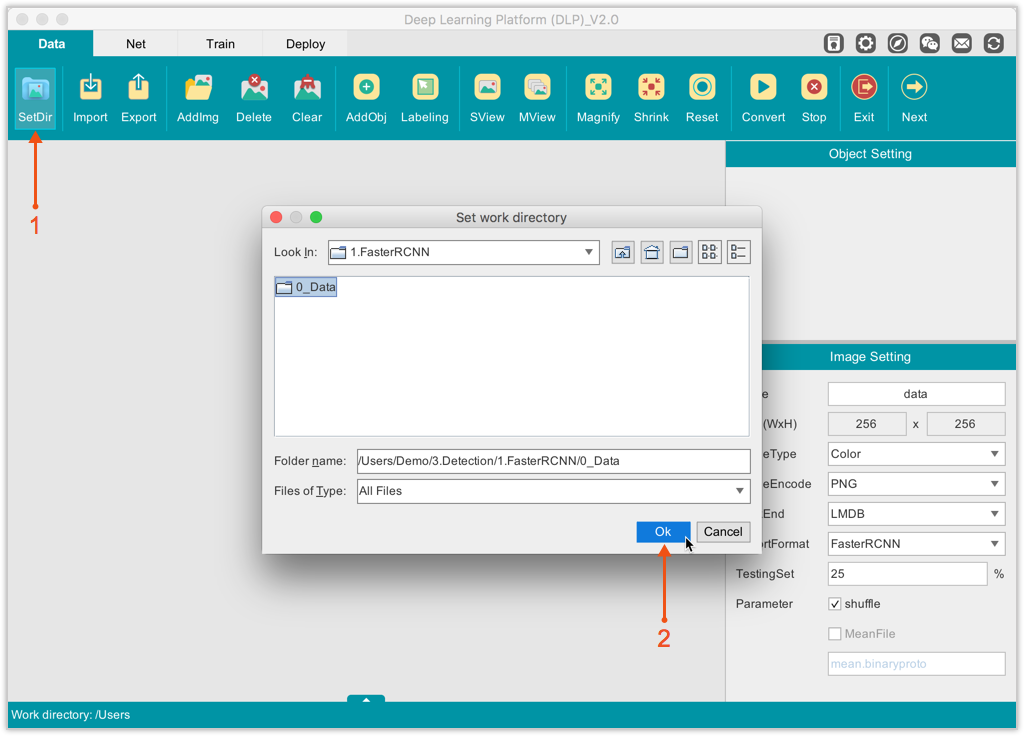Screen dimensions: 1024x736
Task: Open the Files of Type dropdown
Action: coord(740,491)
